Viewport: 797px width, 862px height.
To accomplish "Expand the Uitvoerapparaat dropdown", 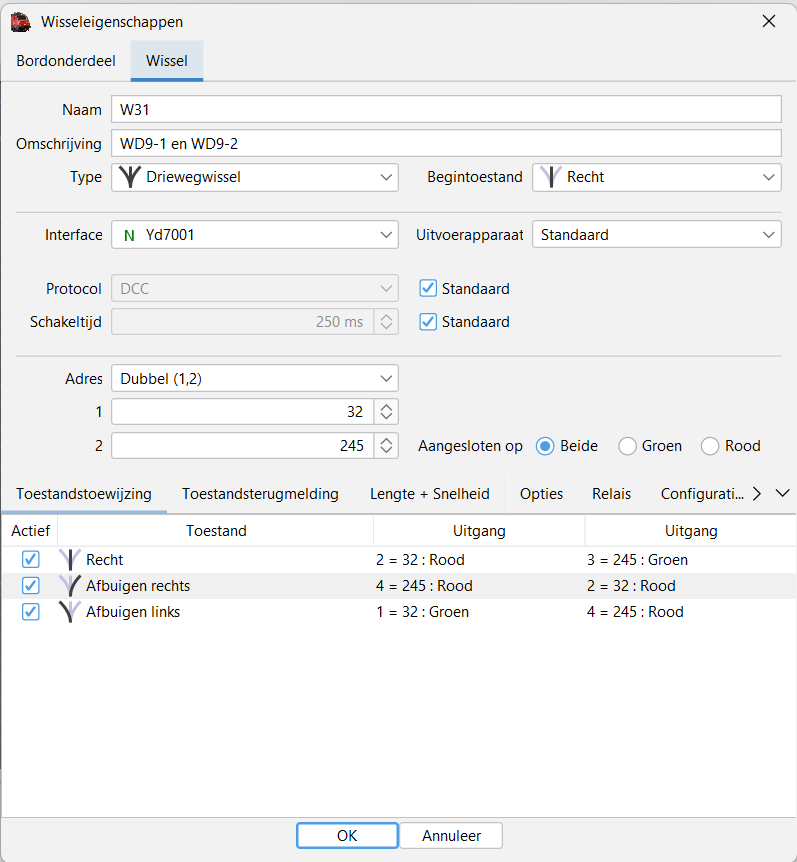I will click(656, 236).
